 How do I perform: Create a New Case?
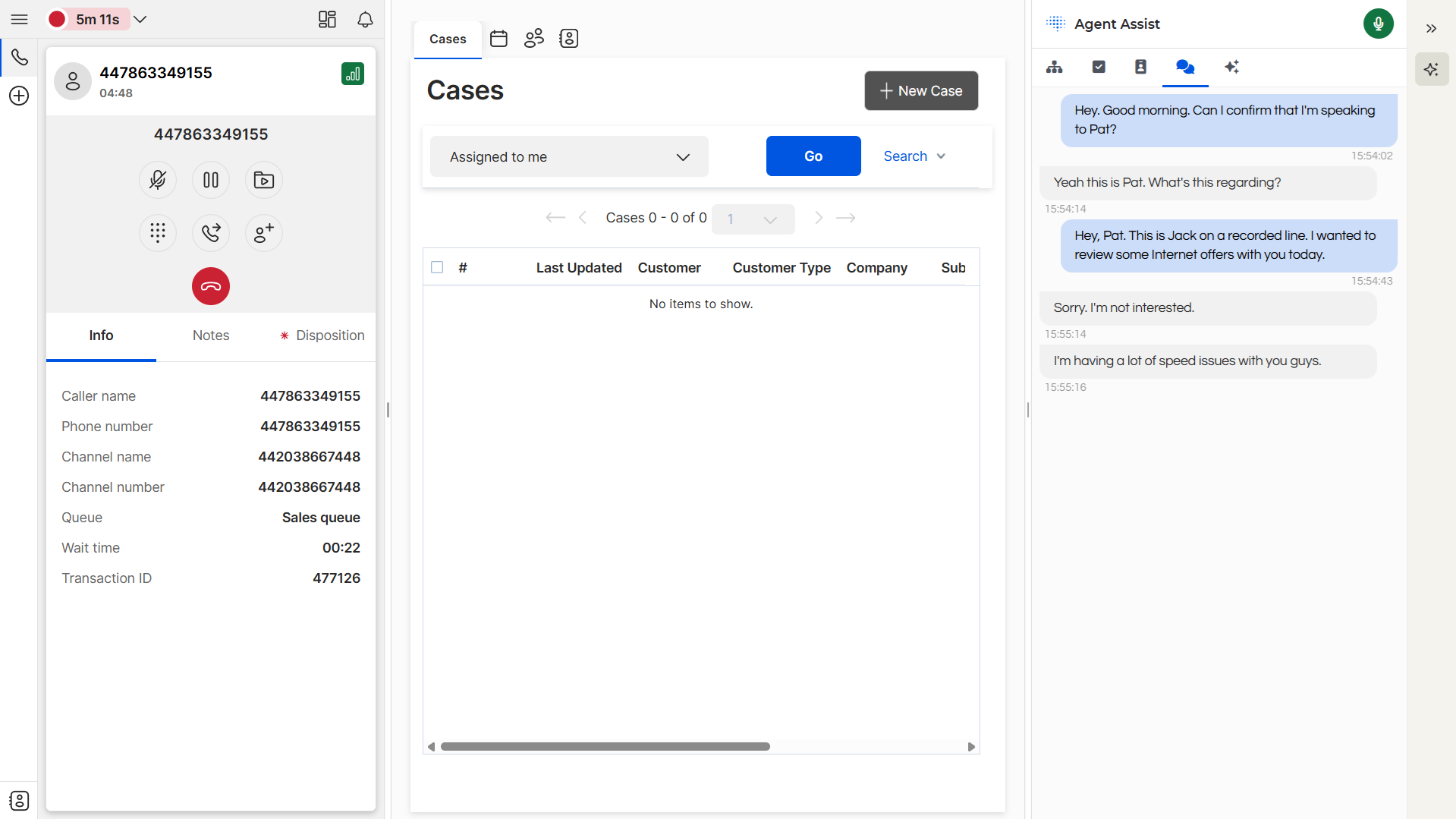click(x=921, y=91)
